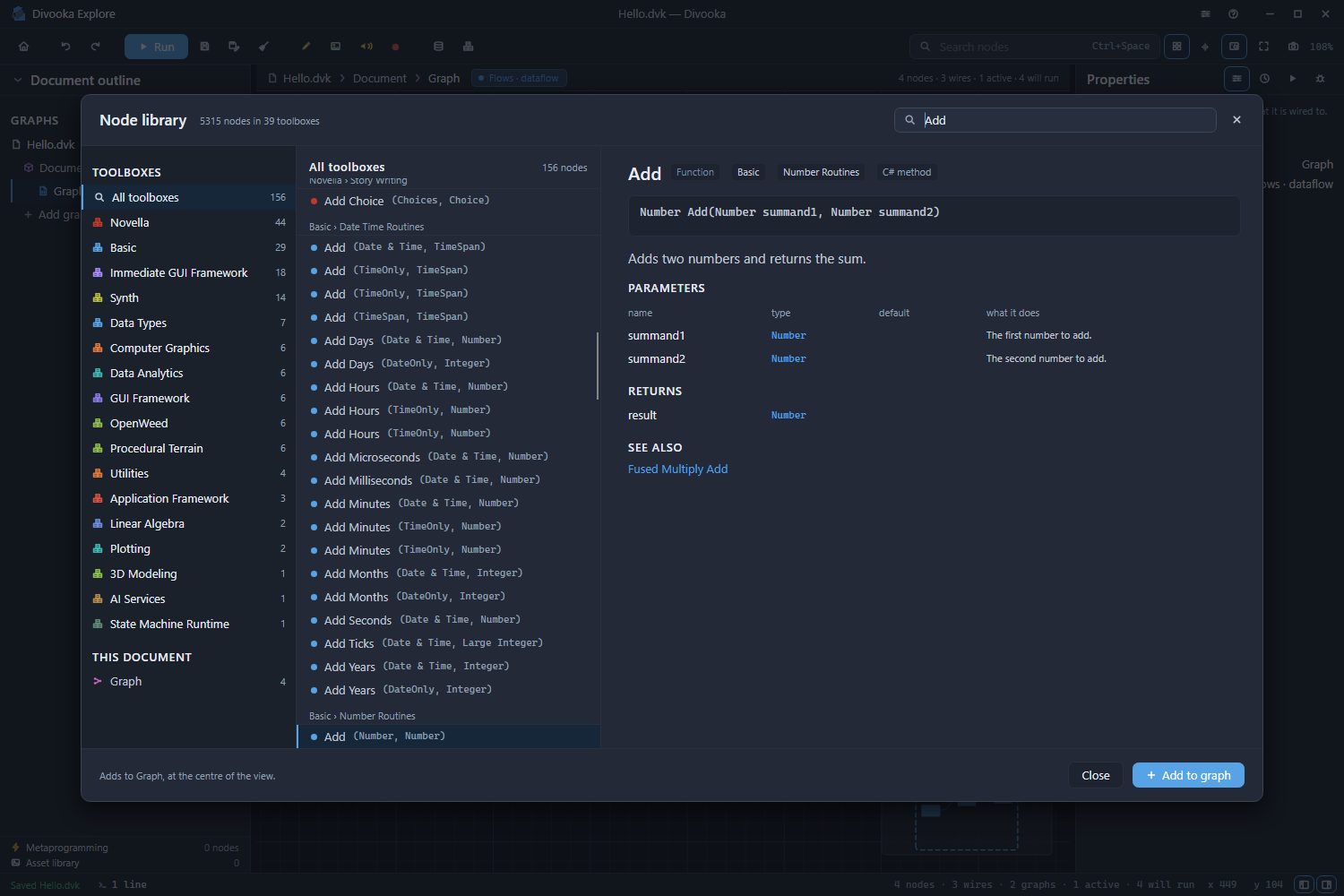Open the Procedural Terrain toolbox
Image resolution: width=1344 pixels, height=896 pixels.
tap(189, 448)
